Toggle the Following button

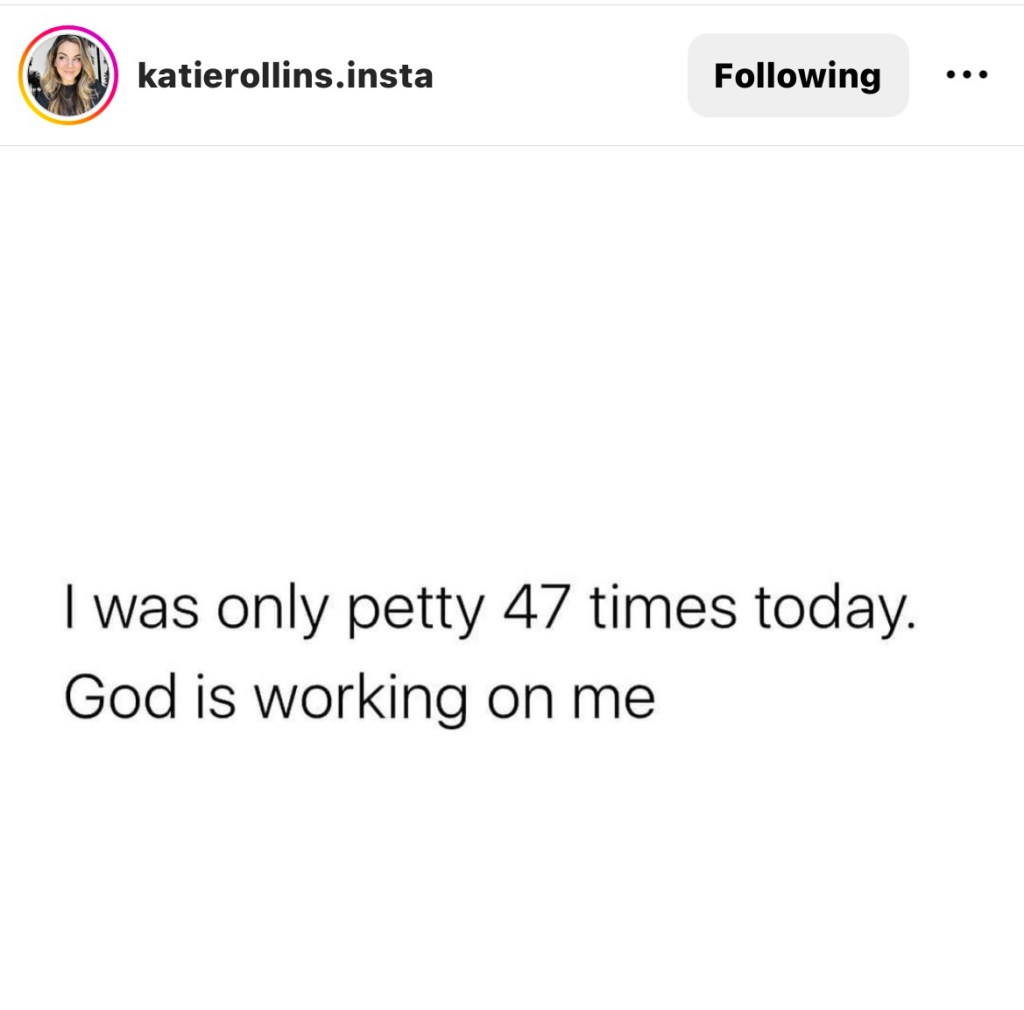point(797,75)
